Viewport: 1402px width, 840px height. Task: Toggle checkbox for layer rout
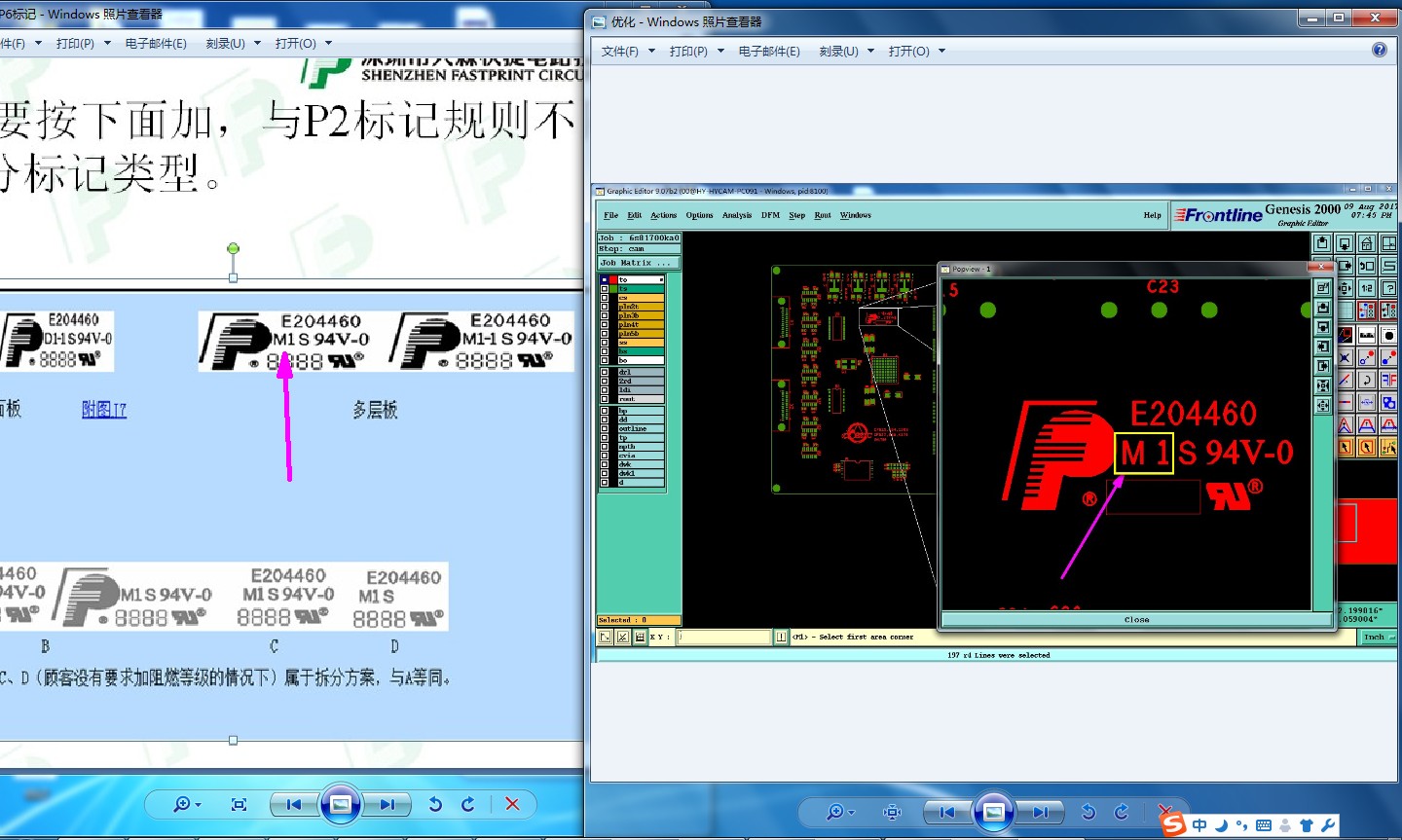tap(605, 399)
